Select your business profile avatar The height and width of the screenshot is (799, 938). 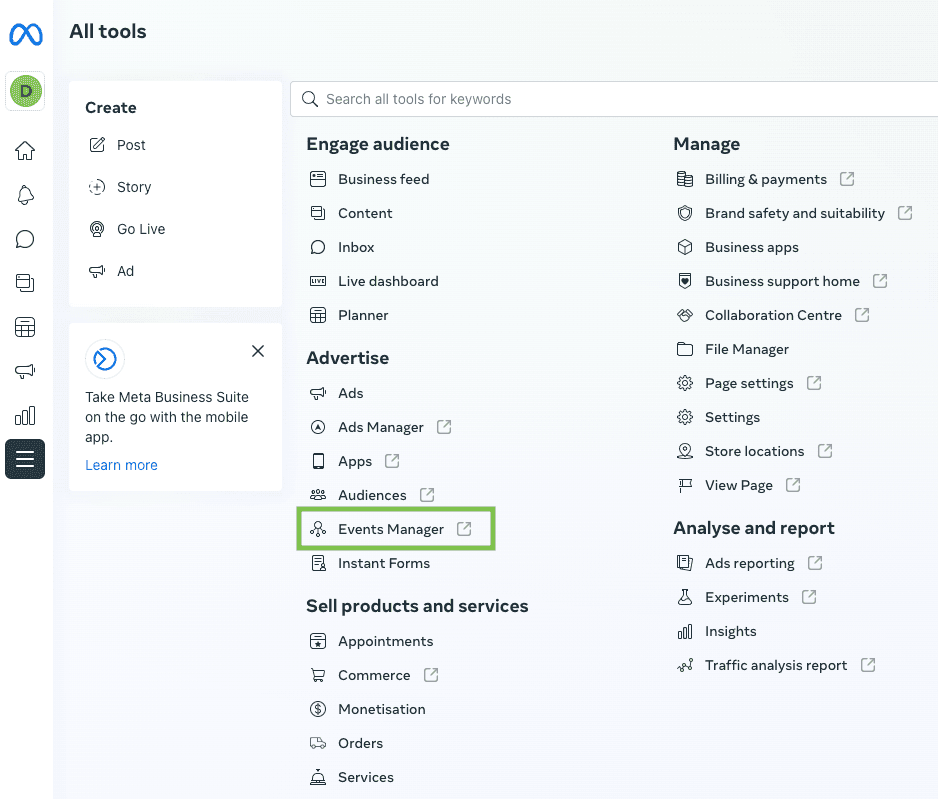(x=25, y=91)
